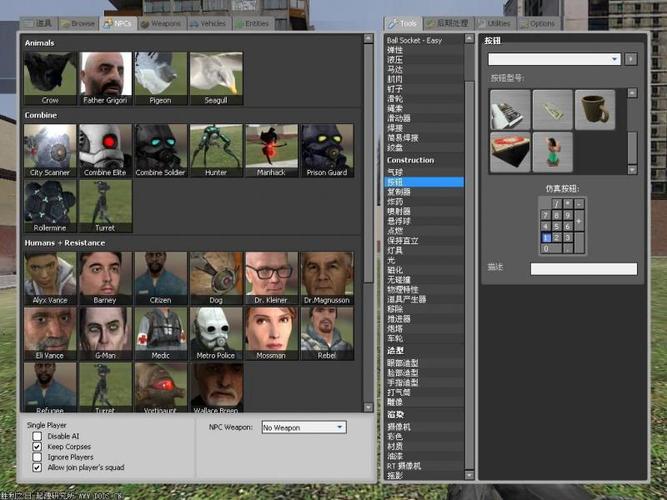Spawn a Rollermine

(x=50, y=206)
